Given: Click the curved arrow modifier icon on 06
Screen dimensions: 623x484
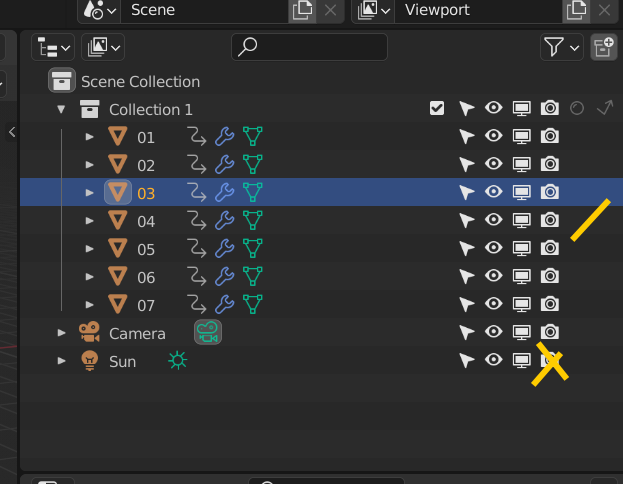Looking at the screenshot, I should 197,277.
